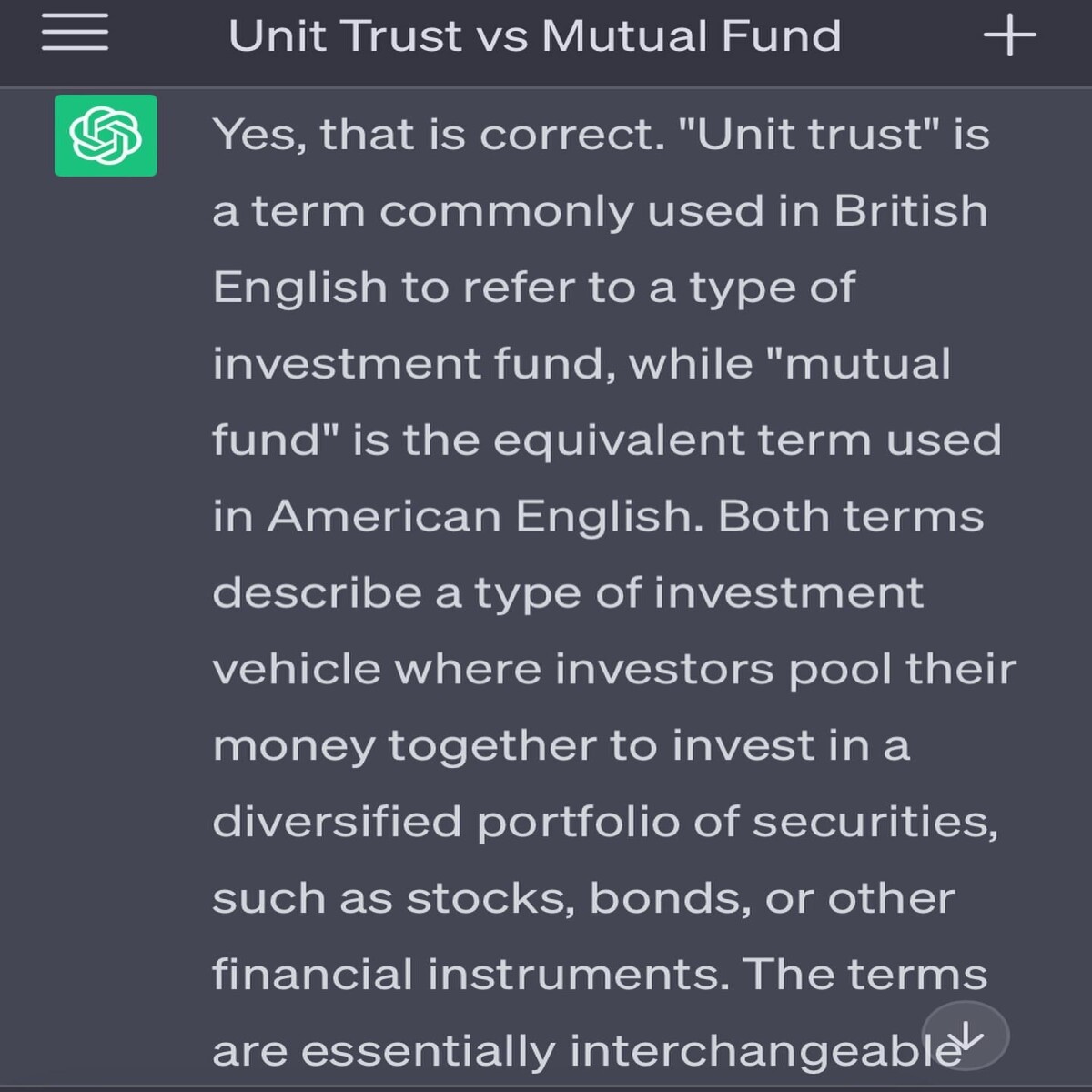Jump to bottom with down-arrow button
Image resolution: width=1092 pixels, height=1092 pixels.
(966, 1036)
